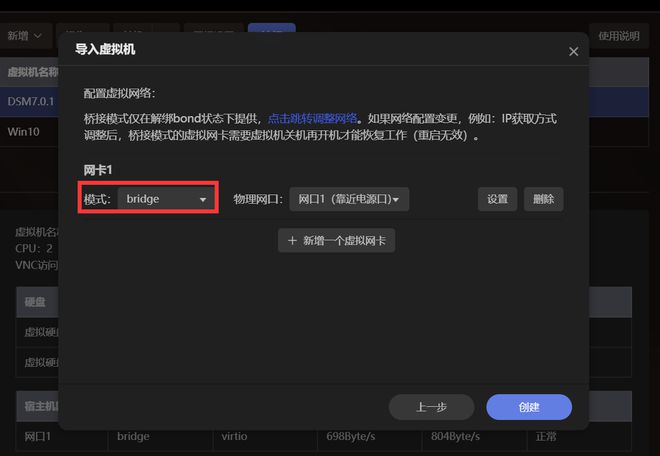Screen dimensions: 660x456
Task: Close the 导入虚拟机 dialog
Action: (573, 51)
